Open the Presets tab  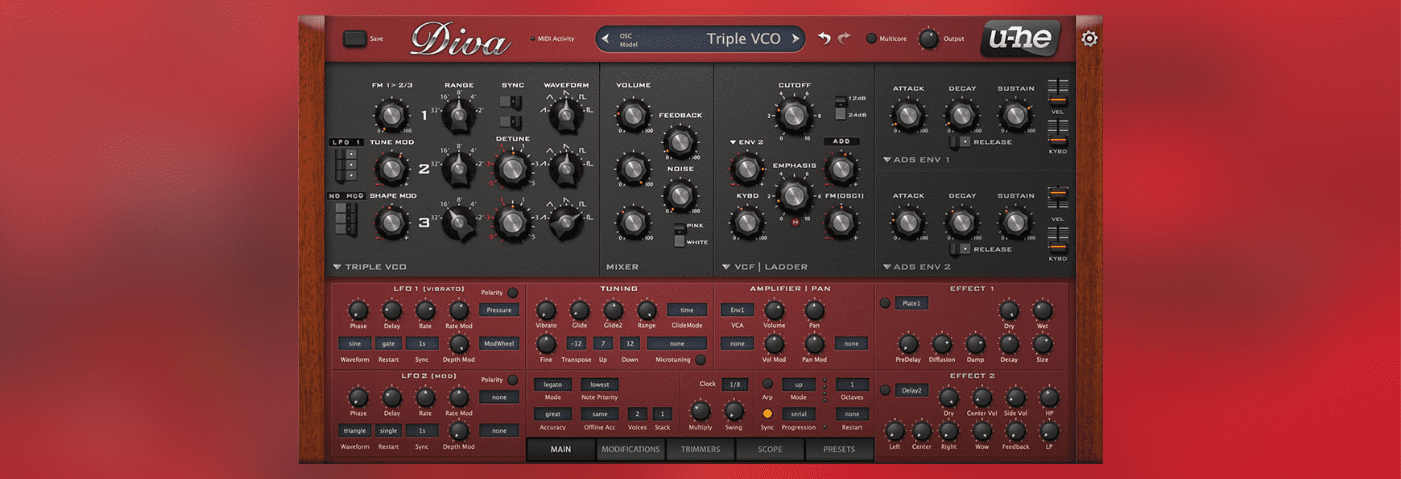(x=839, y=449)
